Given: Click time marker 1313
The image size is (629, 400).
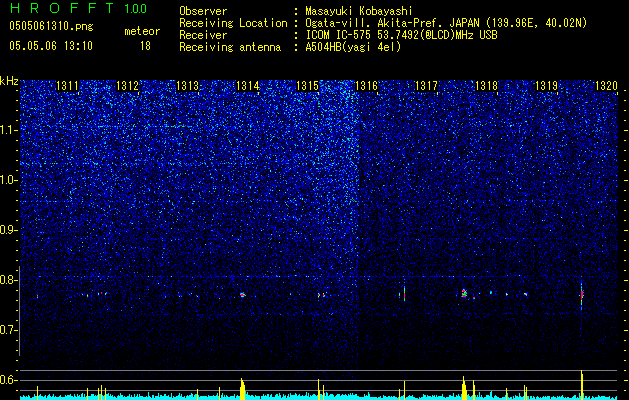Looking at the screenshot, I should point(187,86).
